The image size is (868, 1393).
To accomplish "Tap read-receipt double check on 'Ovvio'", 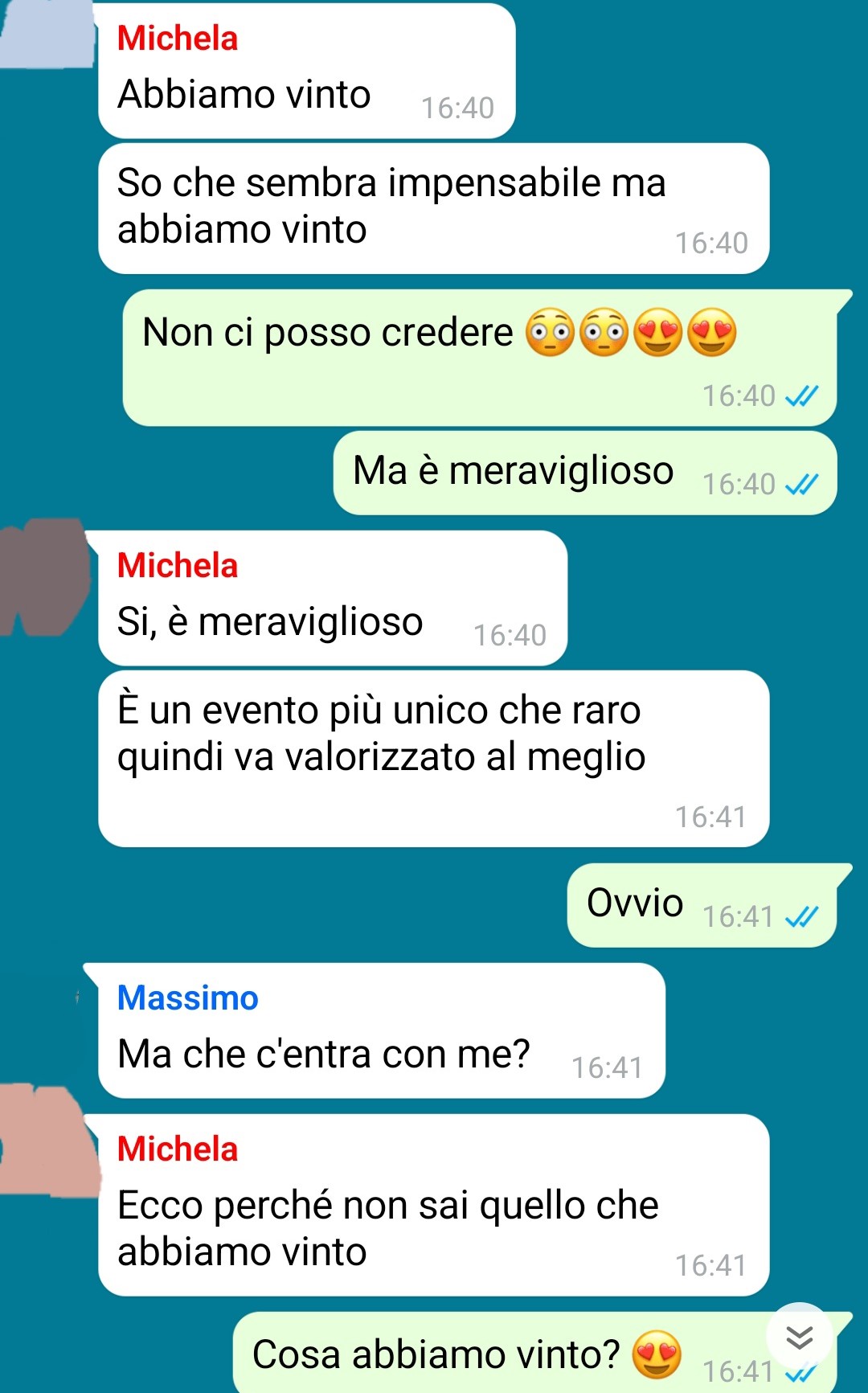I will [801, 916].
